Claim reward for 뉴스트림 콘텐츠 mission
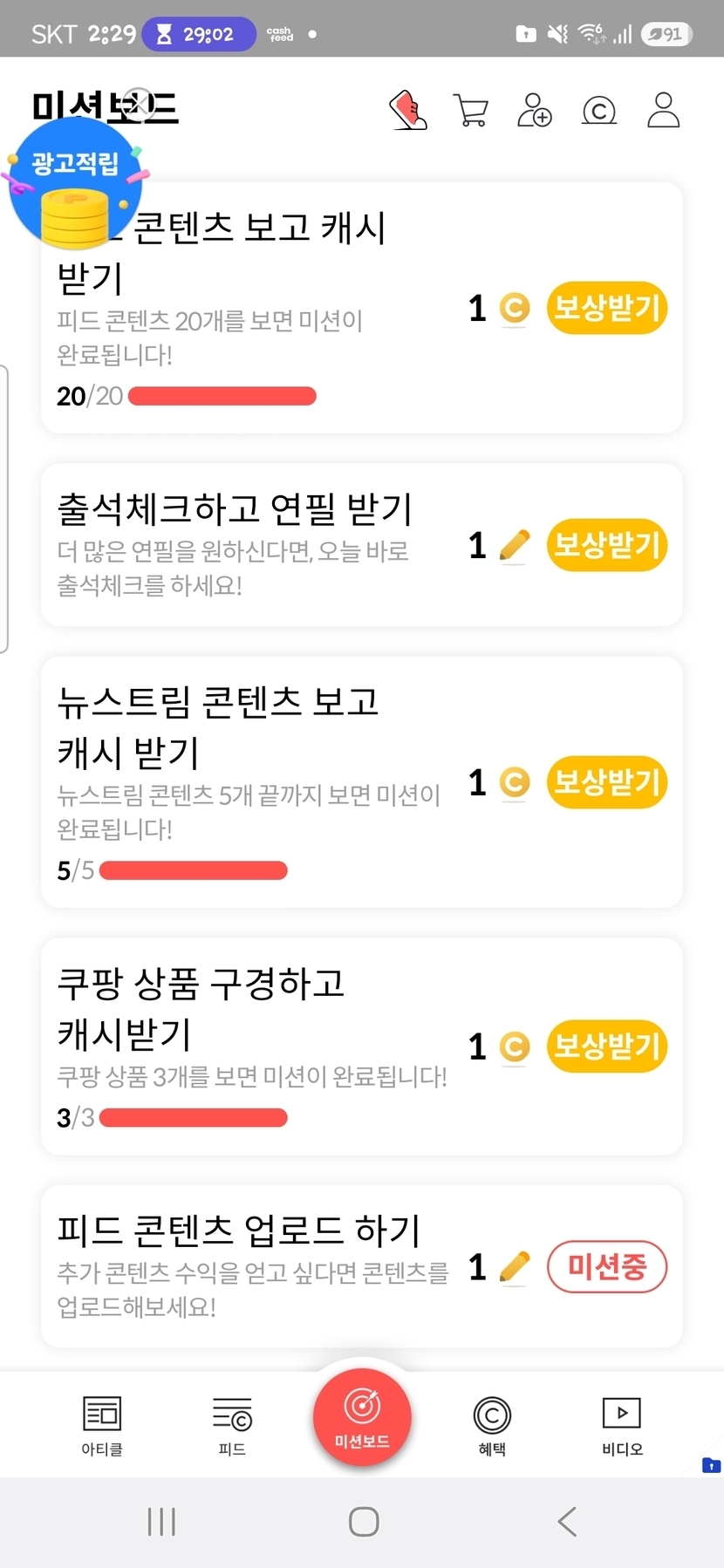 [606, 781]
